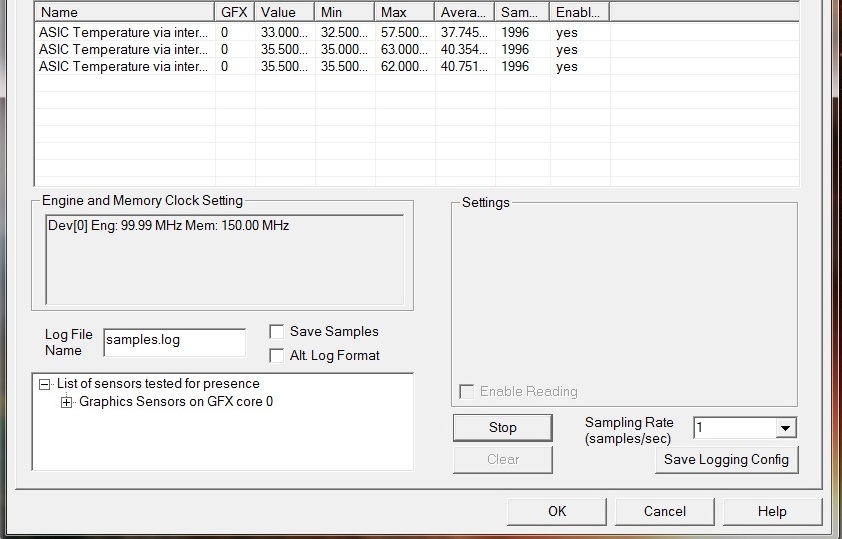Open Help for this dialog
Screen dimensions: 842x539
pyautogui.click(x=772, y=512)
